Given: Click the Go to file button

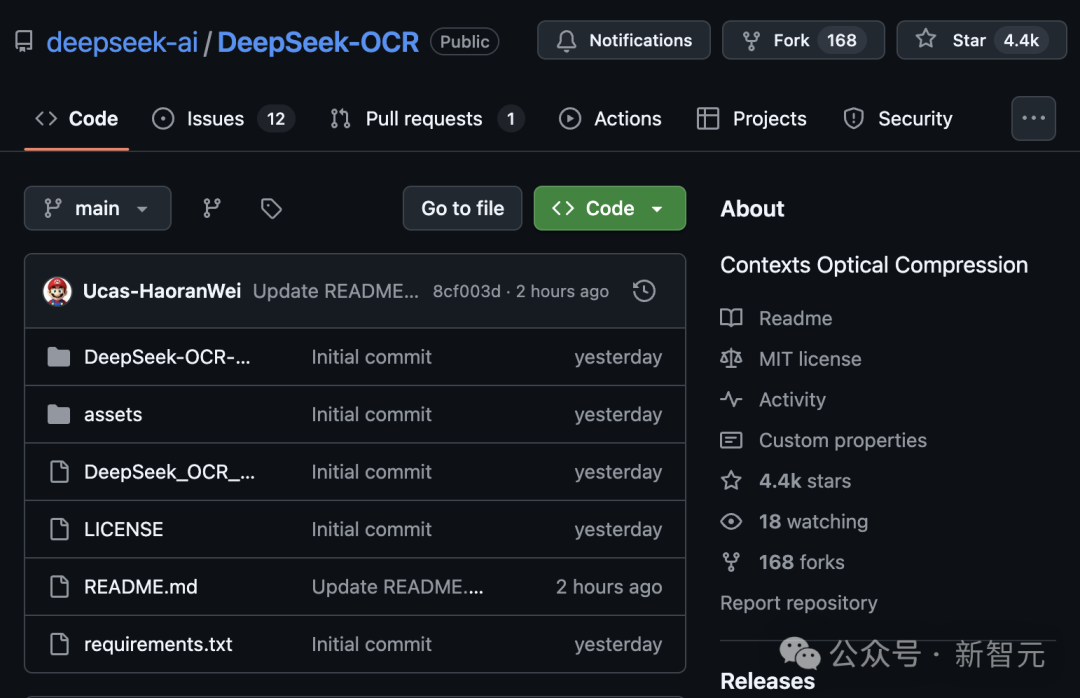Looking at the screenshot, I should click(462, 208).
